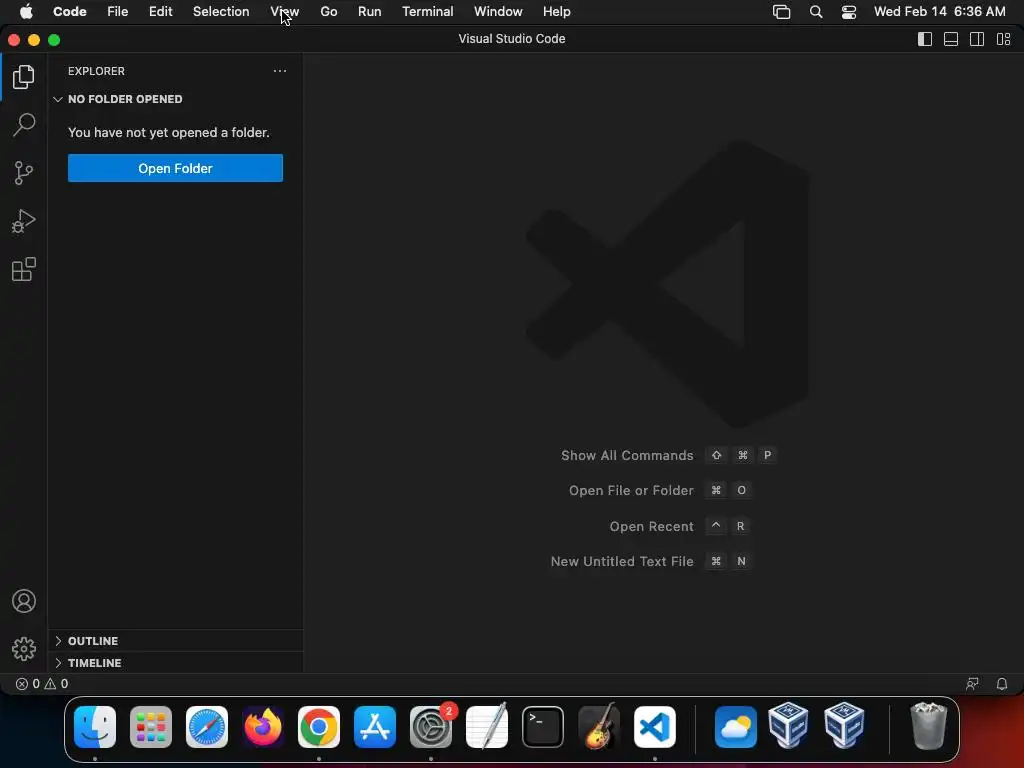Open the Help menu

(x=556, y=11)
